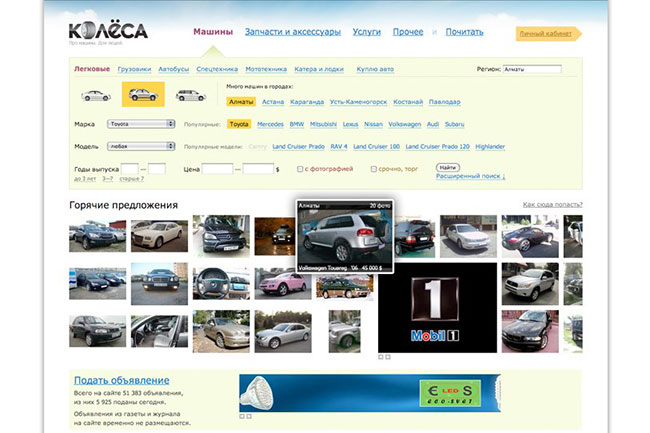
Task: Open the Куплю авто link
Action: 375,69
